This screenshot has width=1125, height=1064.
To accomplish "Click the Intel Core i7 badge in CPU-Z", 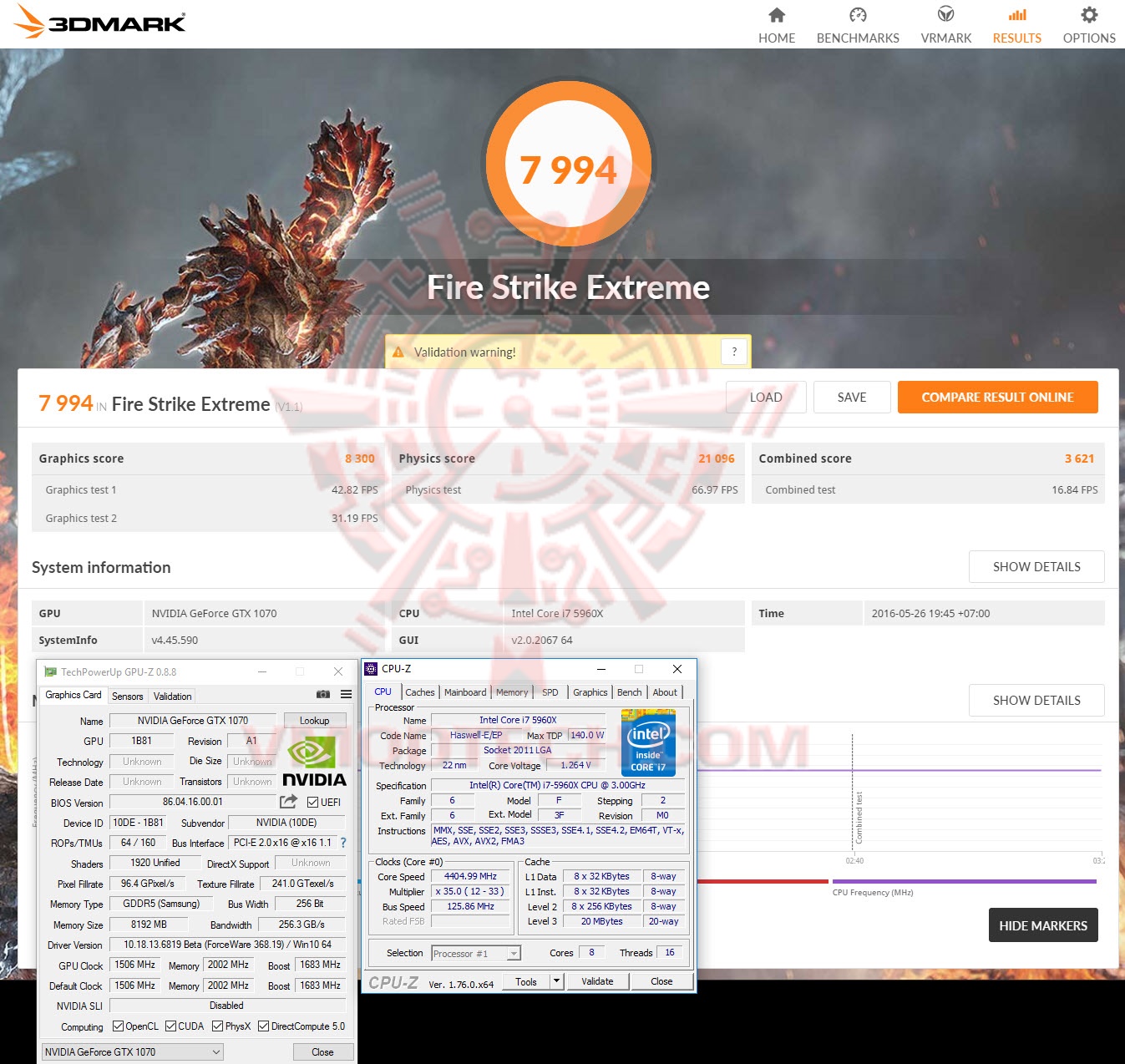I will pos(648,742).
